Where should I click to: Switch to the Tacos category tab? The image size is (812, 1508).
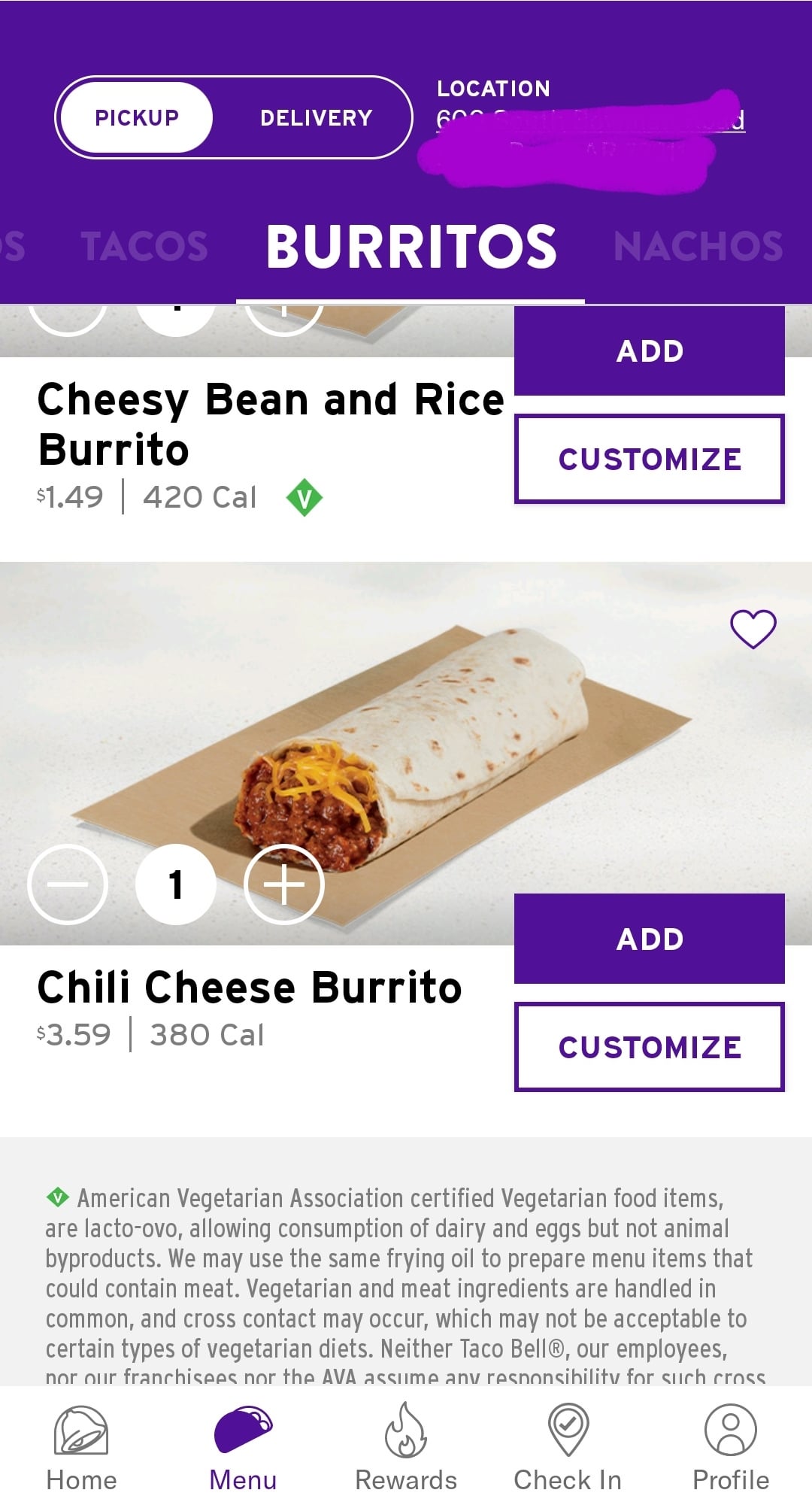(x=144, y=247)
